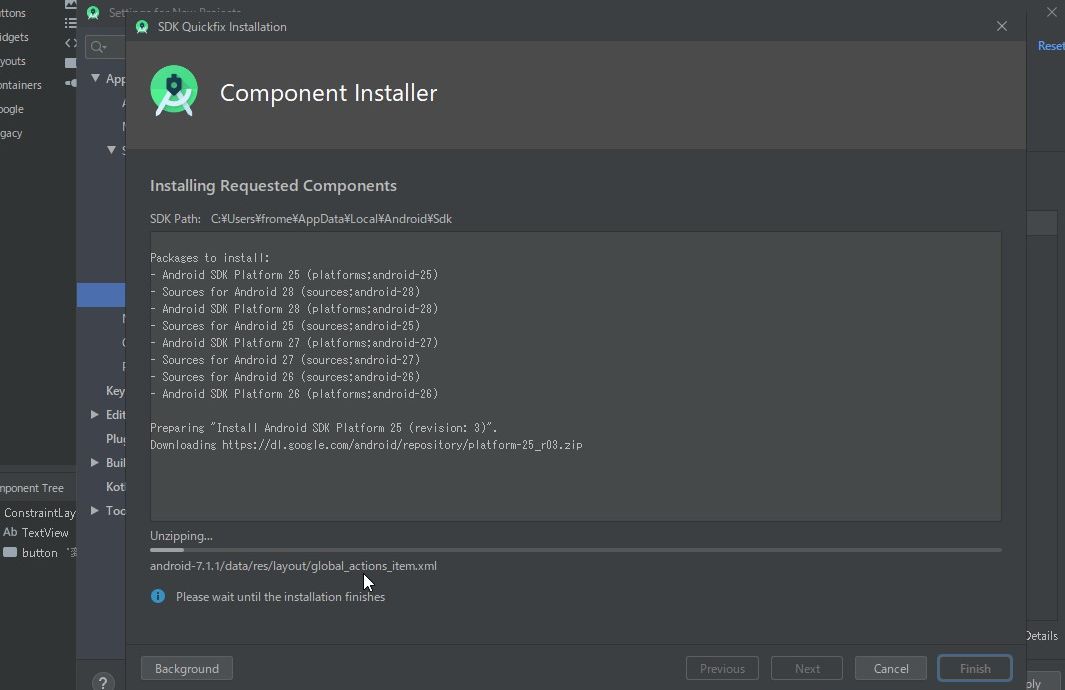Click the Reset link at top right
Screen dimensions: 1065x690
(x=1049, y=45)
